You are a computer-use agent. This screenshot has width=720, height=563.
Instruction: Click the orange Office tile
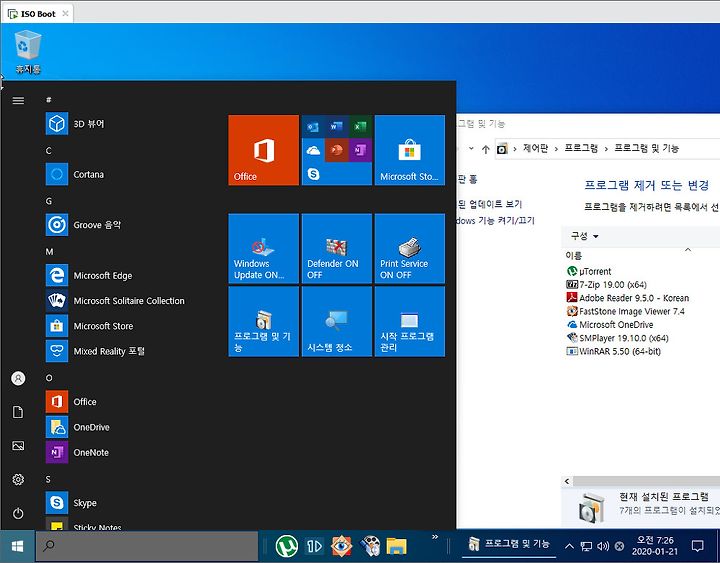pos(264,150)
